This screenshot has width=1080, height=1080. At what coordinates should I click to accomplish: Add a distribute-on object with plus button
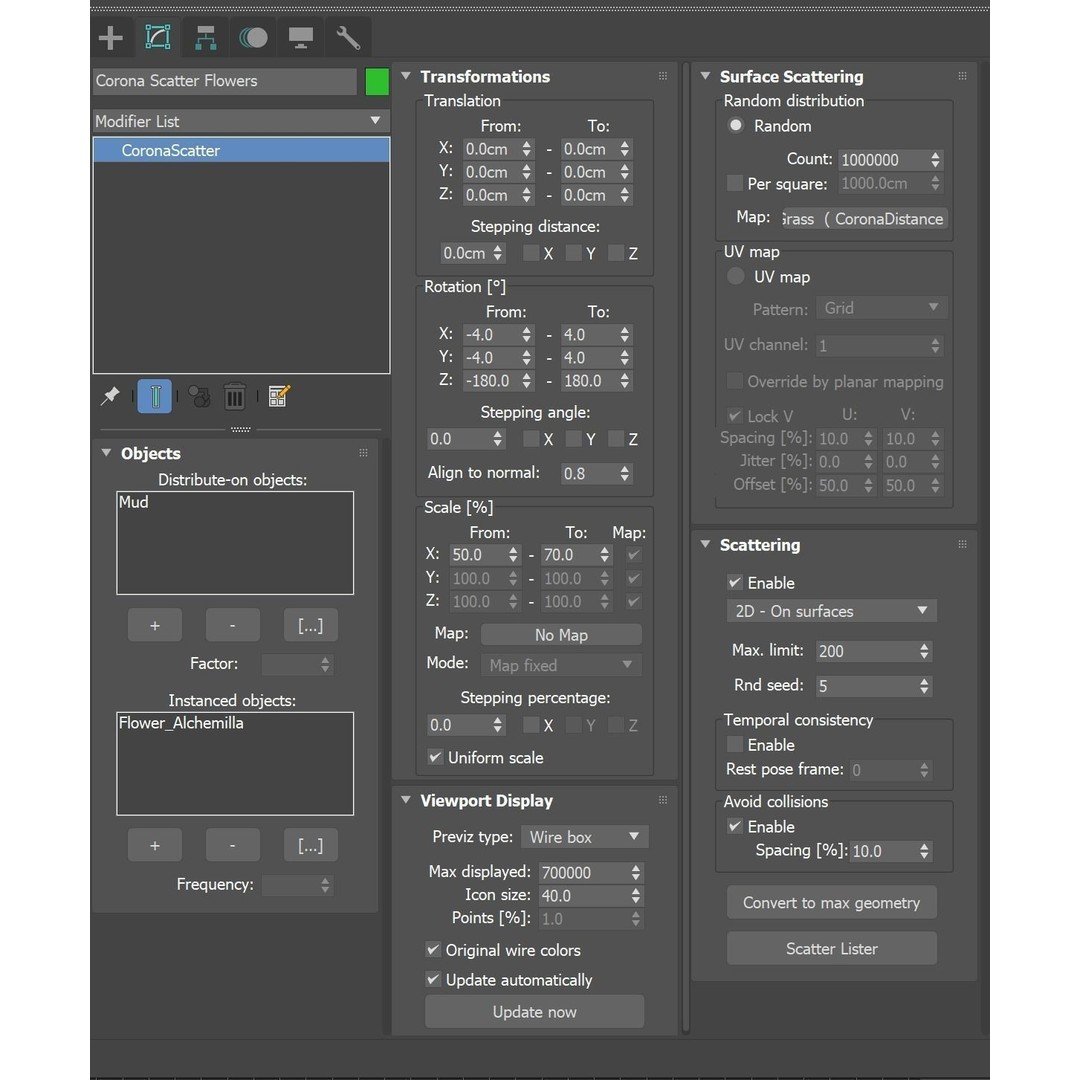[x=155, y=625]
